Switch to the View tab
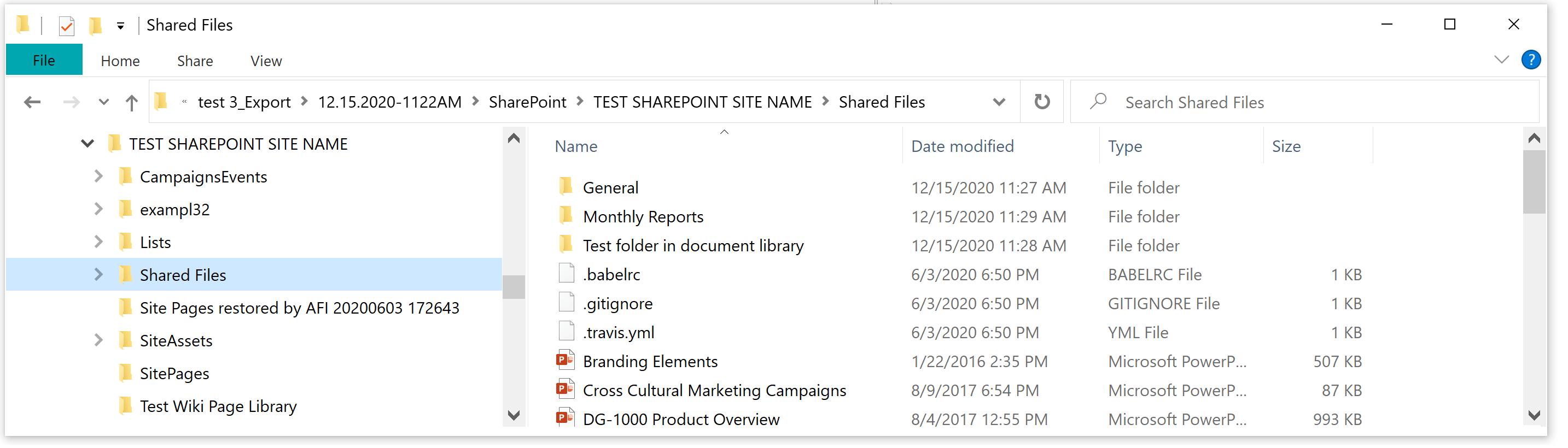1568x448 pixels. tap(265, 60)
